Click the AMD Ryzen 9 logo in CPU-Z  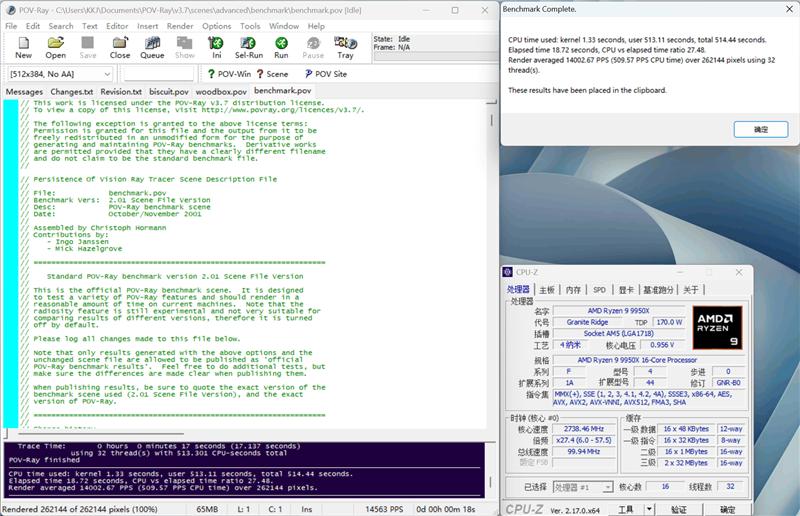pyautogui.click(x=717, y=327)
